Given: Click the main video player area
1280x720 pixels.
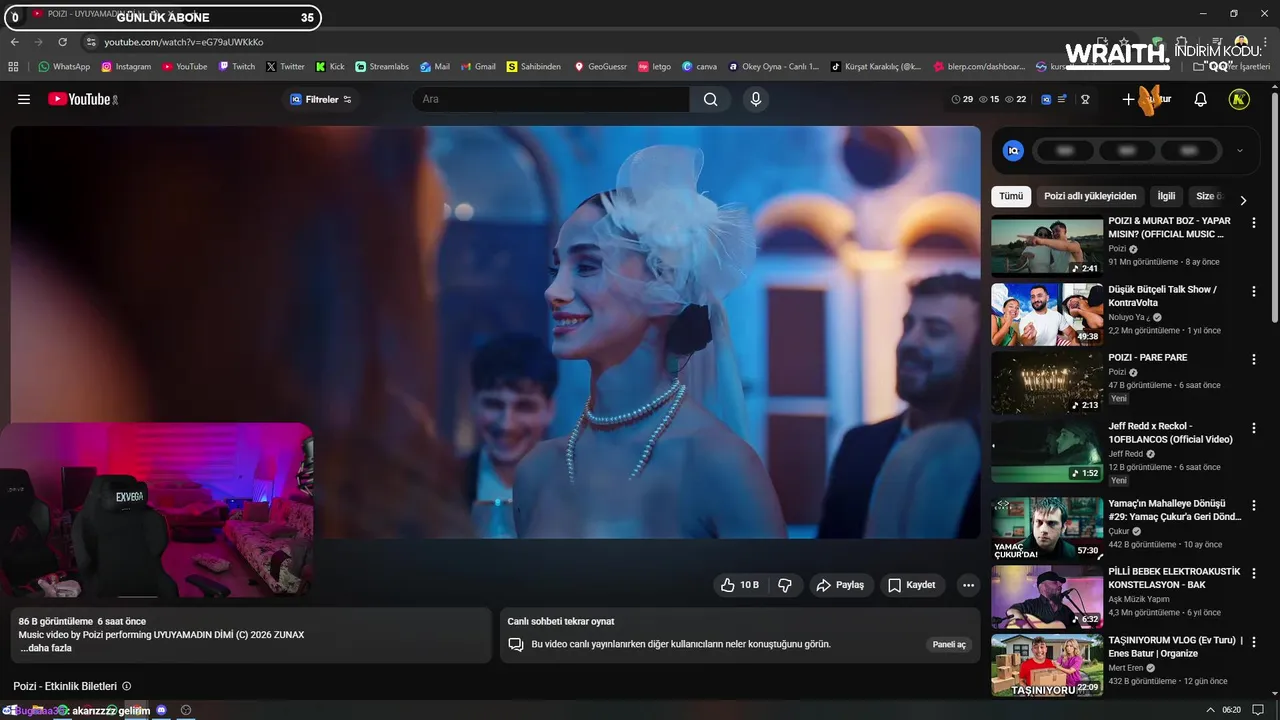Looking at the screenshot, I should pos(495,332).
